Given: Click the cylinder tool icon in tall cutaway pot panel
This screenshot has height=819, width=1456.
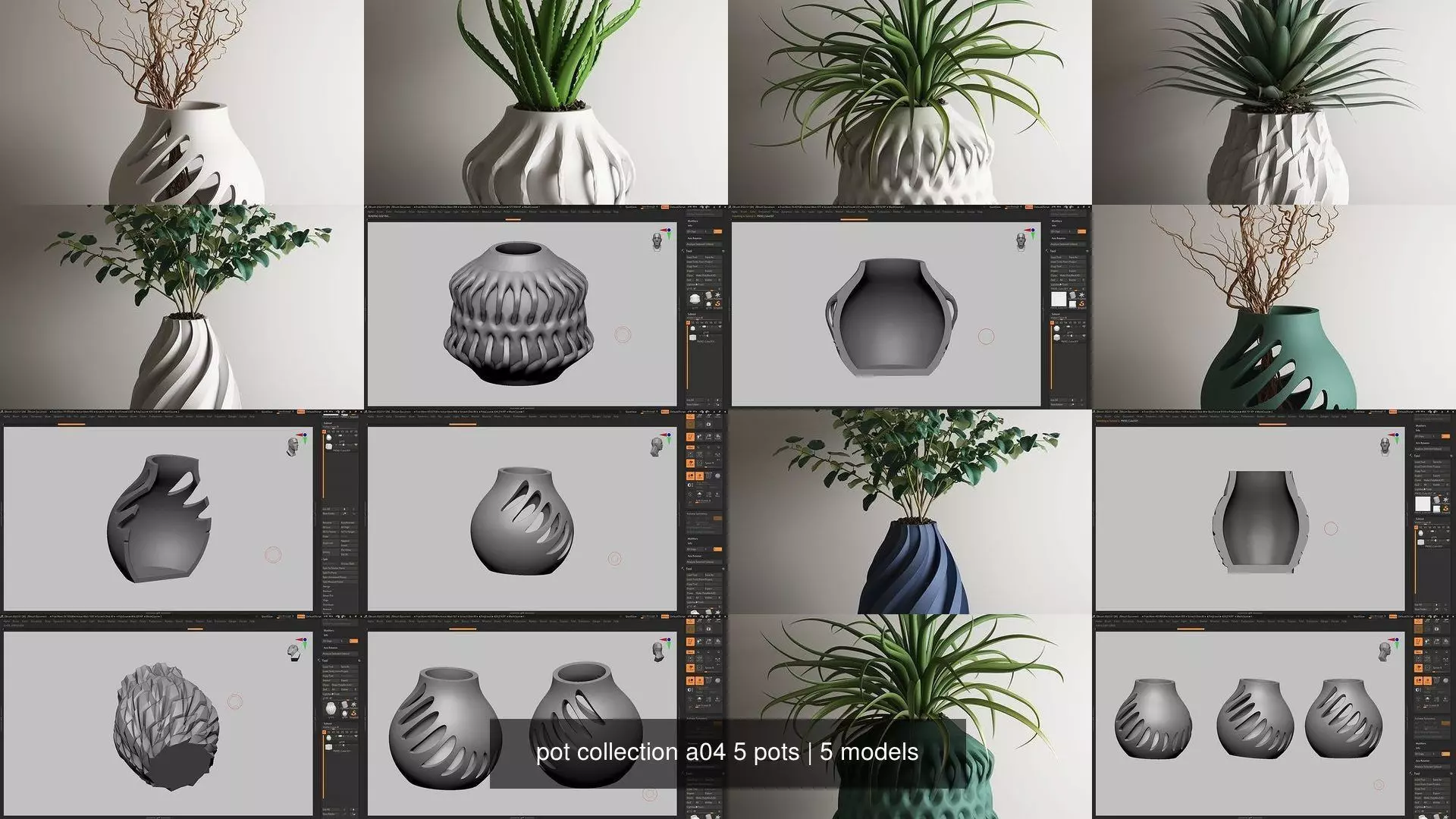Looking at the screenshot, I should pos(1436,500).
